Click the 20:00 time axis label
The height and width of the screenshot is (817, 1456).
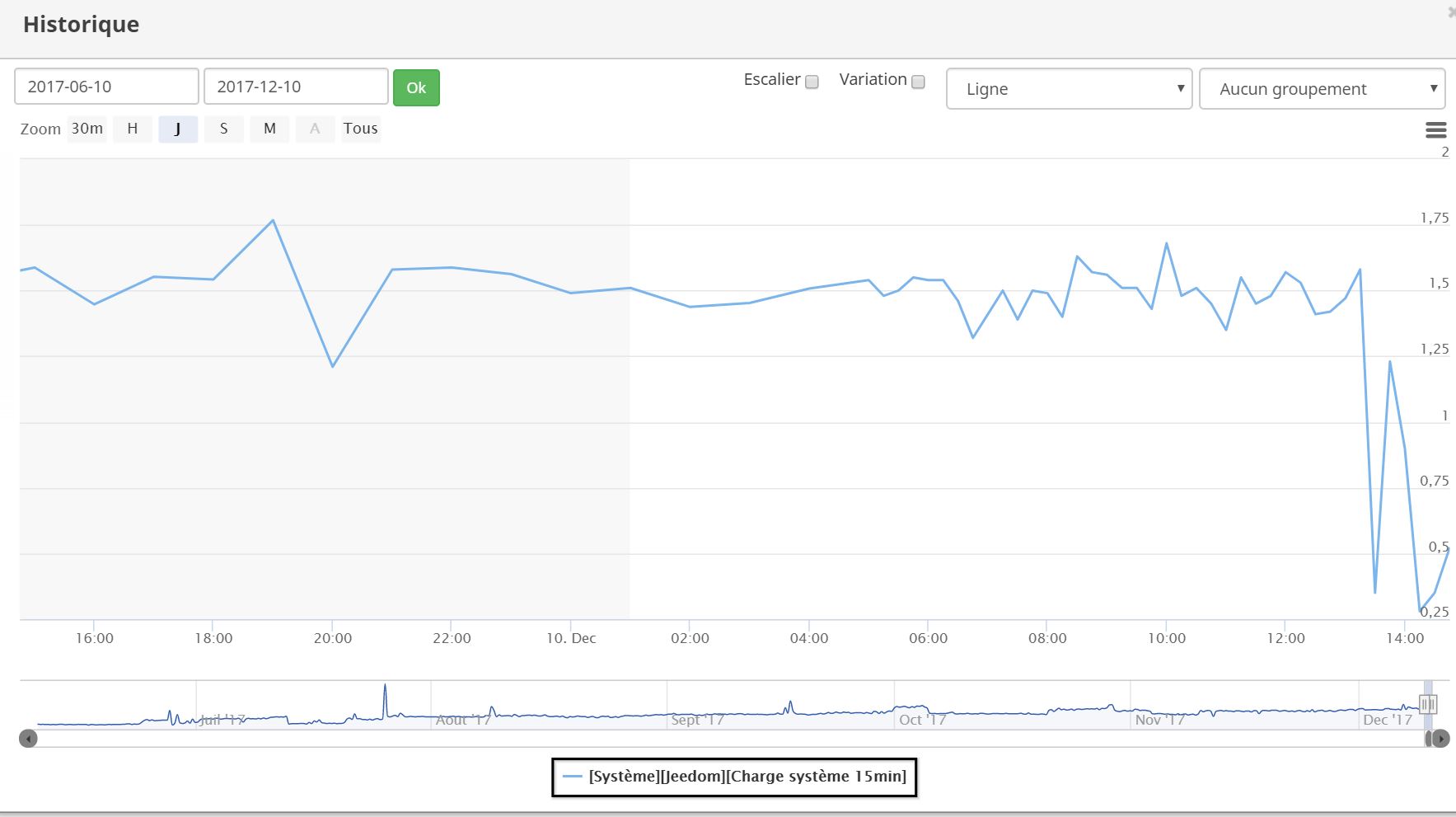(x=333, y=638)
